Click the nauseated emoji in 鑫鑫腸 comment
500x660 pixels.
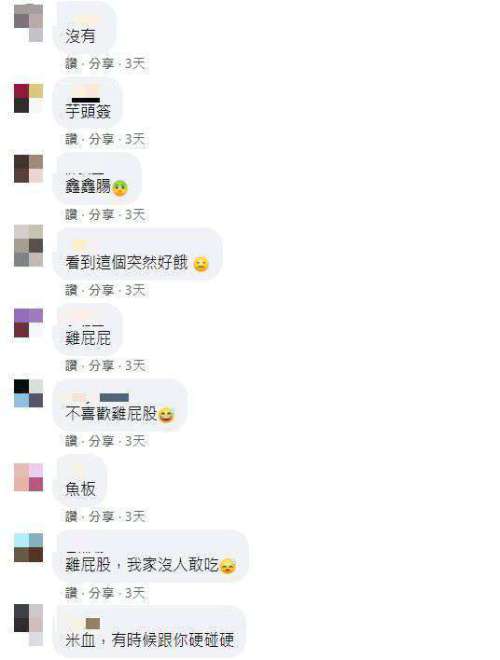tap(120, 188)
